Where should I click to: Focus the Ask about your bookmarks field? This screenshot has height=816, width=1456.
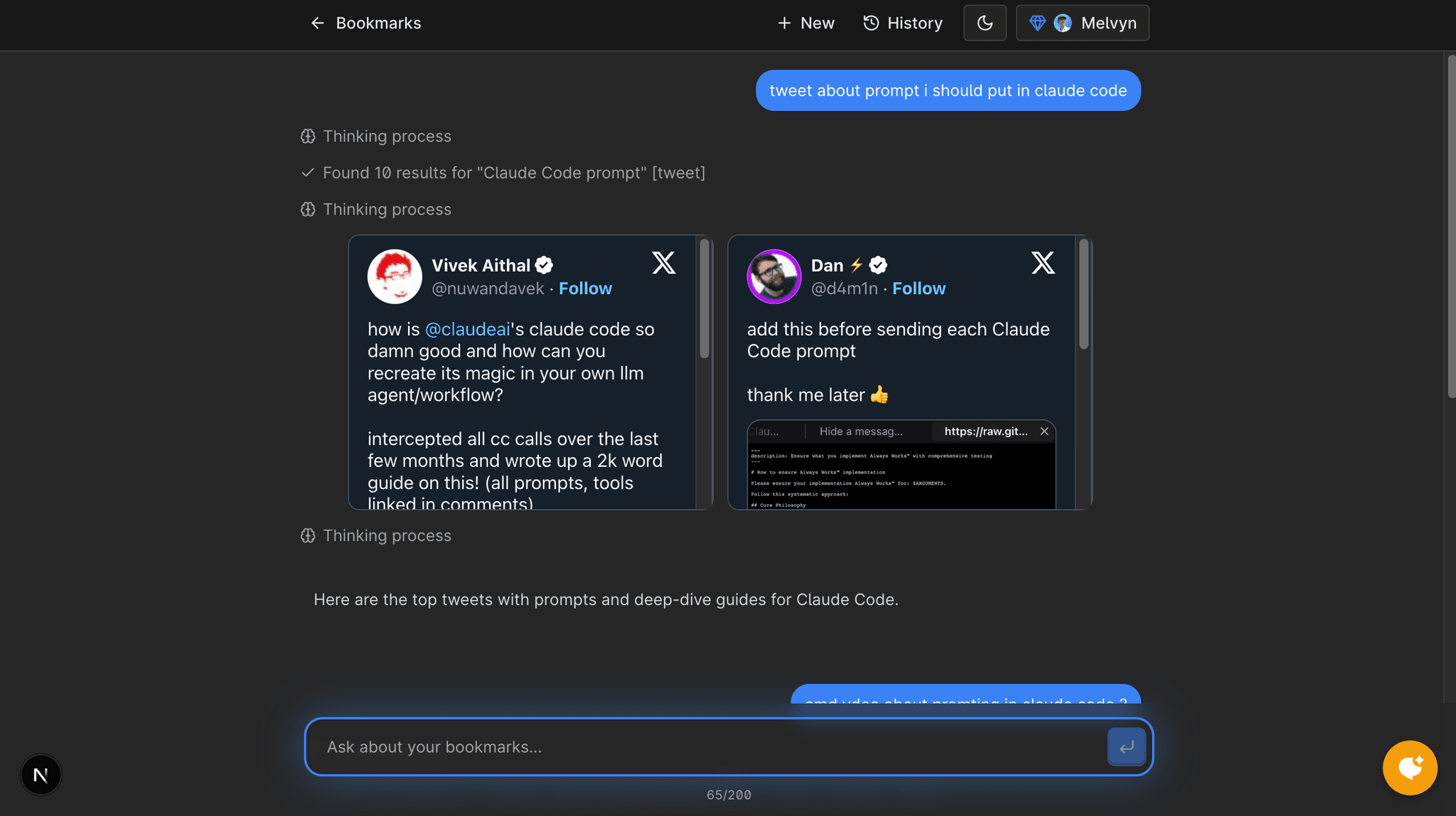[x=704, y=747]
